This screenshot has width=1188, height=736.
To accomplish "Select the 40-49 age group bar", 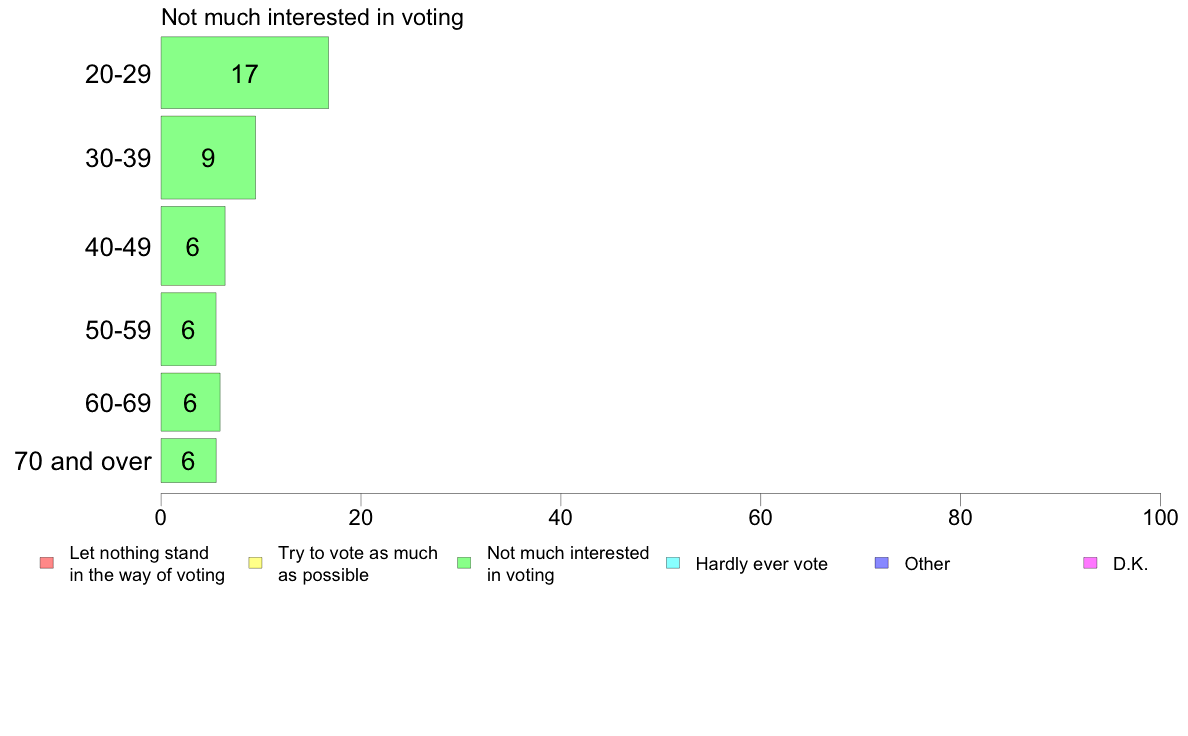I will pyautogui.click(x=193, y=246).
